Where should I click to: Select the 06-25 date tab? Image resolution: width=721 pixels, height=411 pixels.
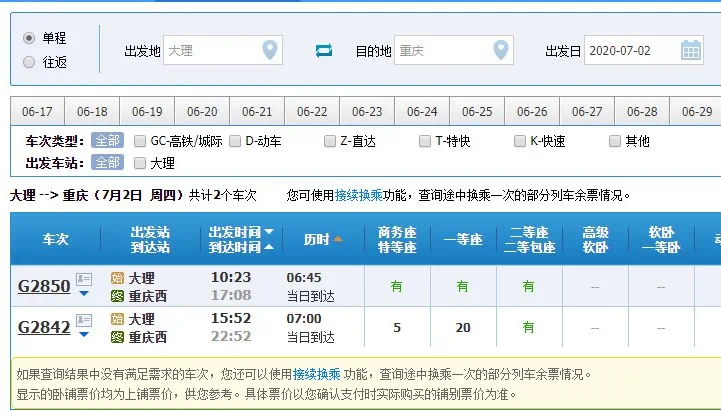(x=477, y=111)
